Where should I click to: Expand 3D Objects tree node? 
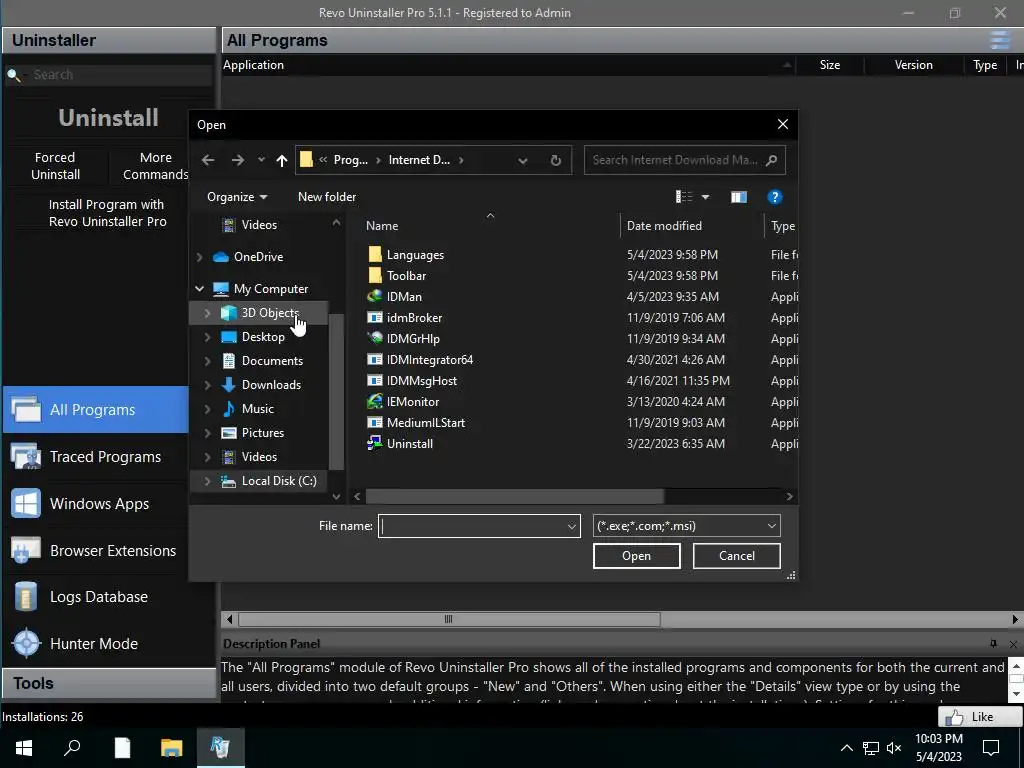pos(207,313)
